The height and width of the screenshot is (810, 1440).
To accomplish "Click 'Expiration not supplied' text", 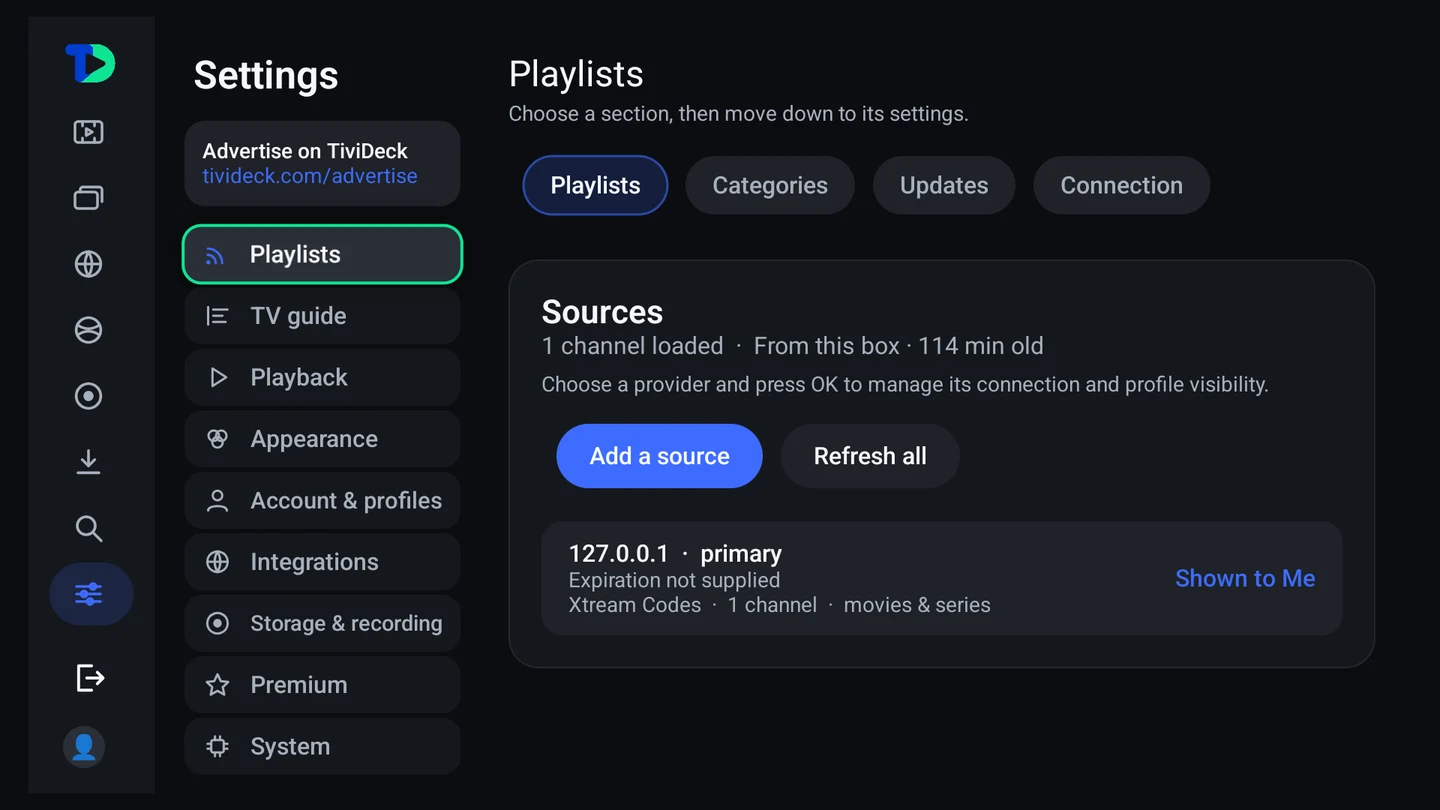I will click(x=674, y=580).
